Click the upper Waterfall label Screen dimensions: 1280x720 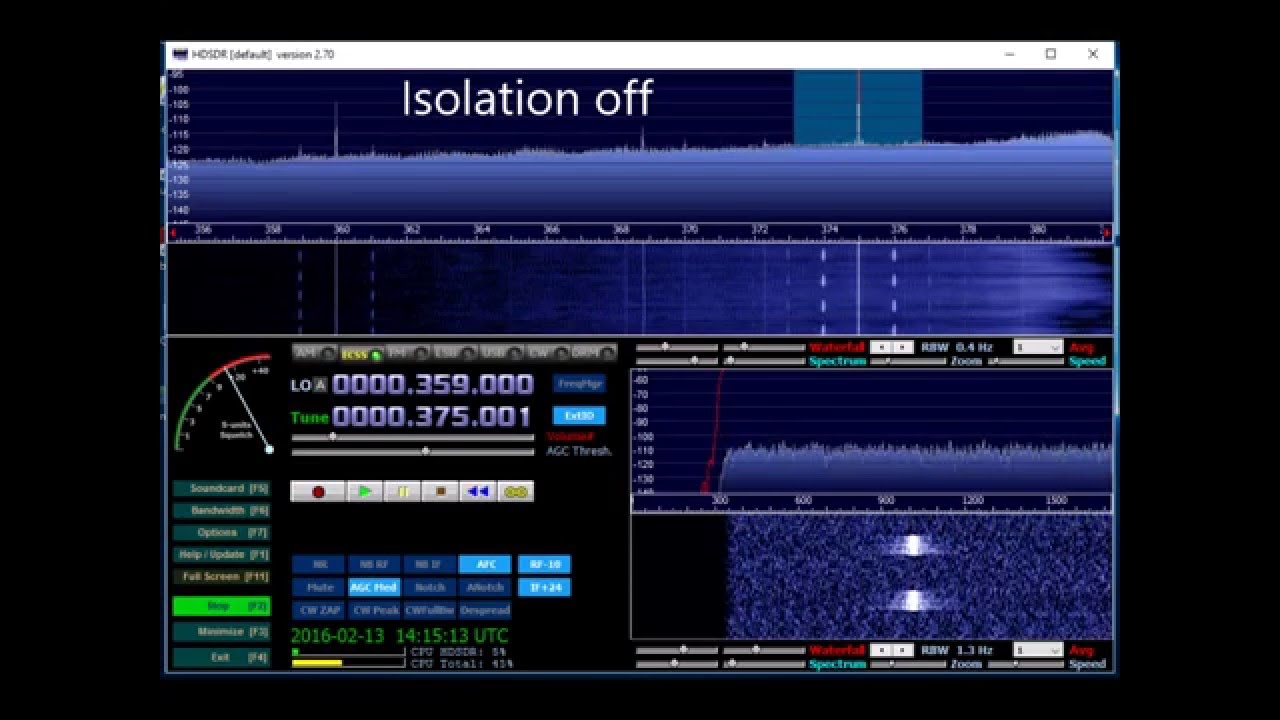click(837, 347)
